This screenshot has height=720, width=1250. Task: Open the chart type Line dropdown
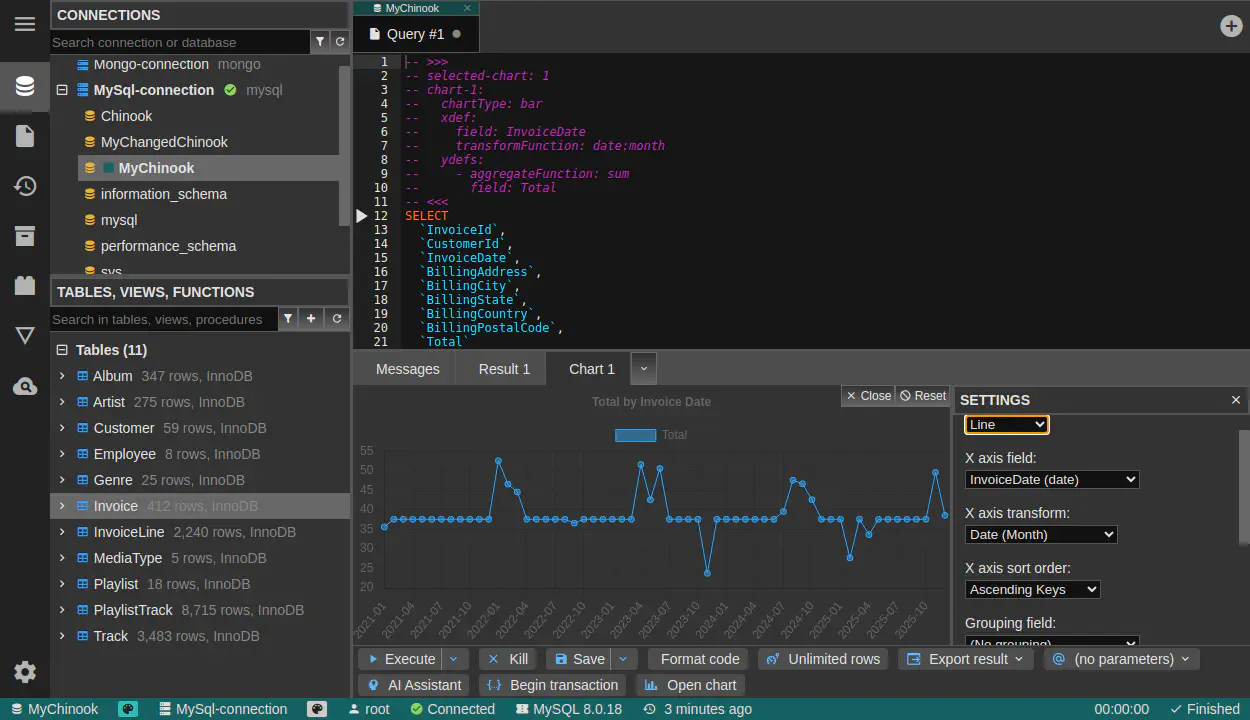click(1006, 425)
